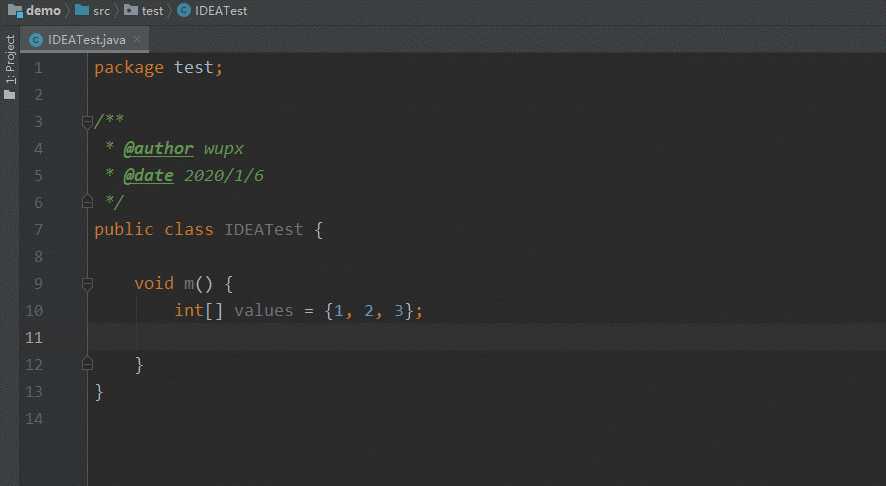Screen dimensions: 886x486
Task: Click the @author tag in Javadoc
Action: pos(158,149)
